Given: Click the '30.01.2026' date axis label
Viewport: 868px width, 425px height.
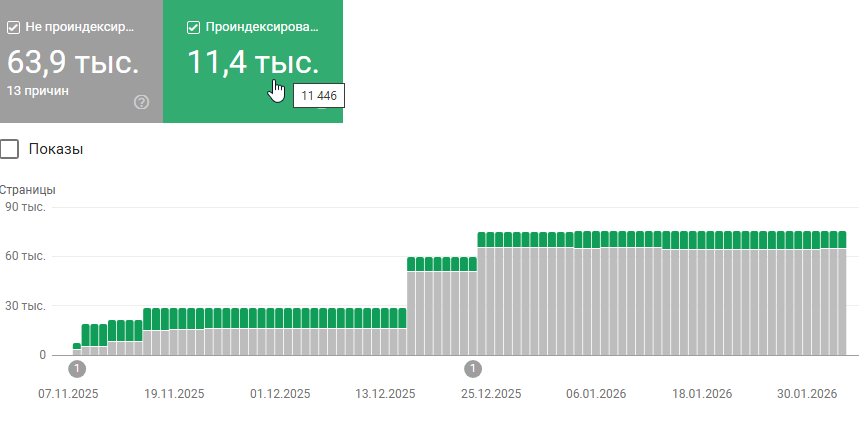Looking at the screenshot, I should tap(807, 394).
